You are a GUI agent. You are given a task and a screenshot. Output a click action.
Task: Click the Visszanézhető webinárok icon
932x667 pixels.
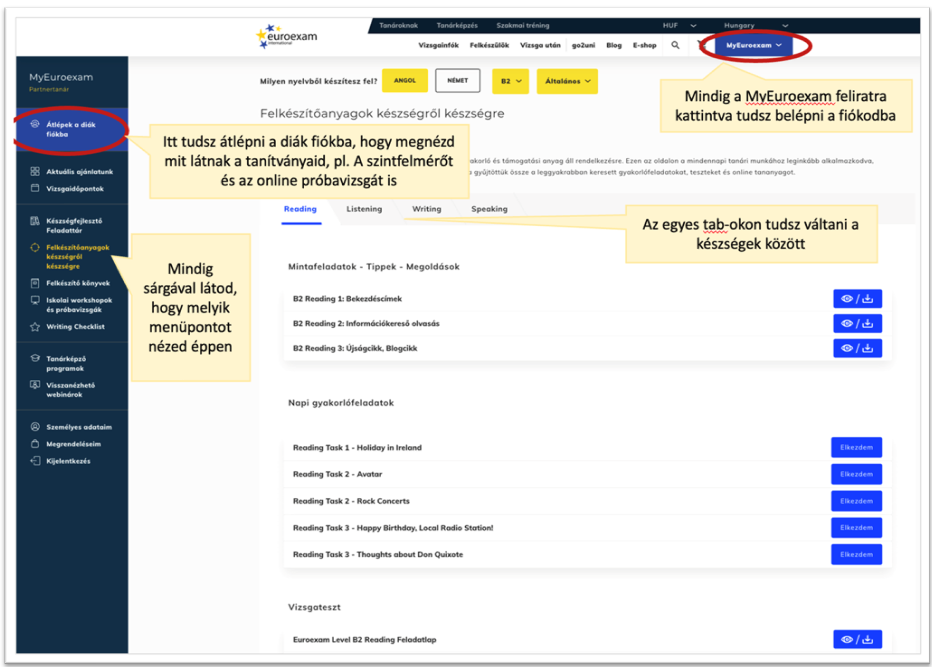point(35,385)
